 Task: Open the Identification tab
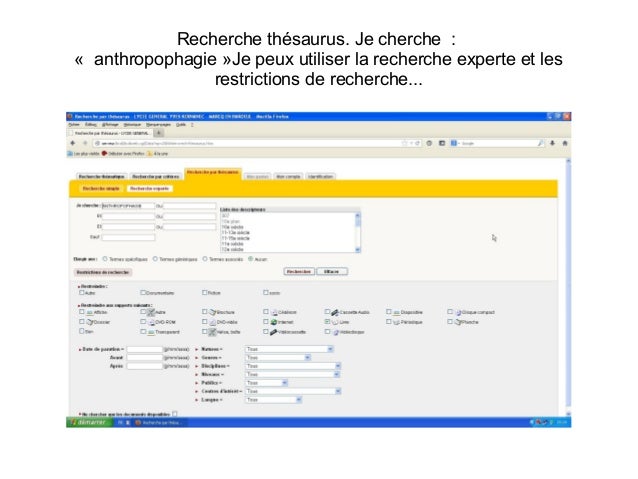point(321,177)
